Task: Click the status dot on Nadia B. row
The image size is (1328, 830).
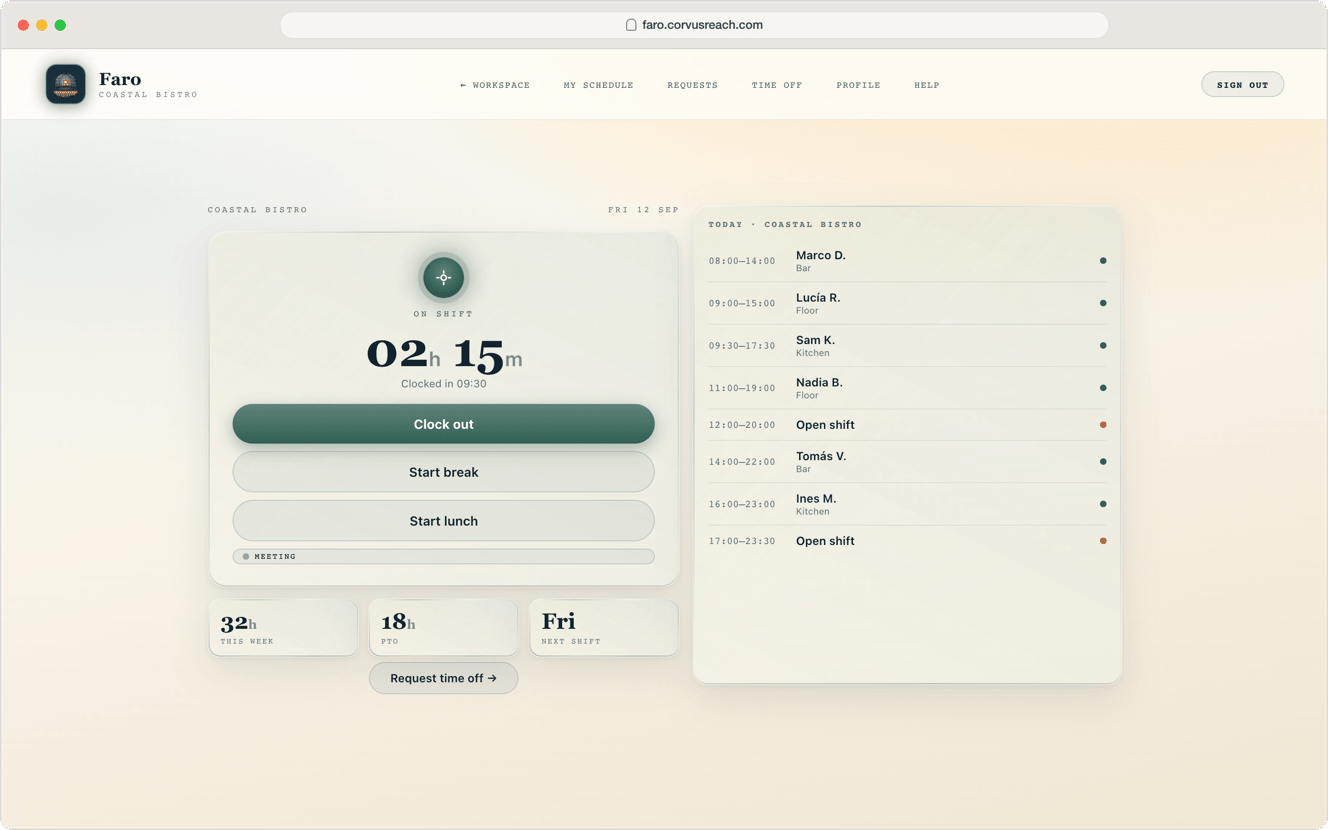Action: 1103,388
